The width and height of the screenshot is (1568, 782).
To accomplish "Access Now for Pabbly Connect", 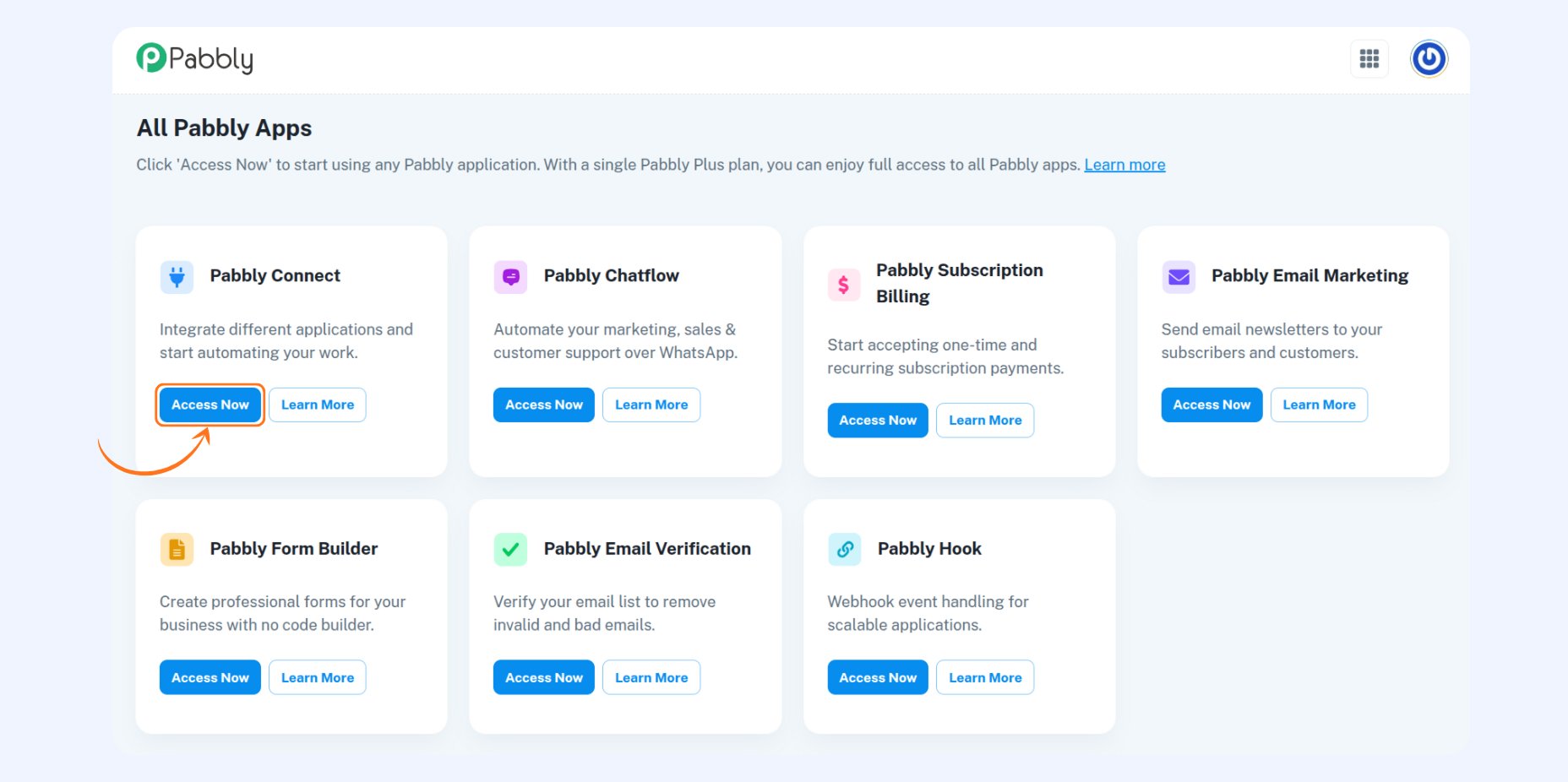I will pos(210,405).
